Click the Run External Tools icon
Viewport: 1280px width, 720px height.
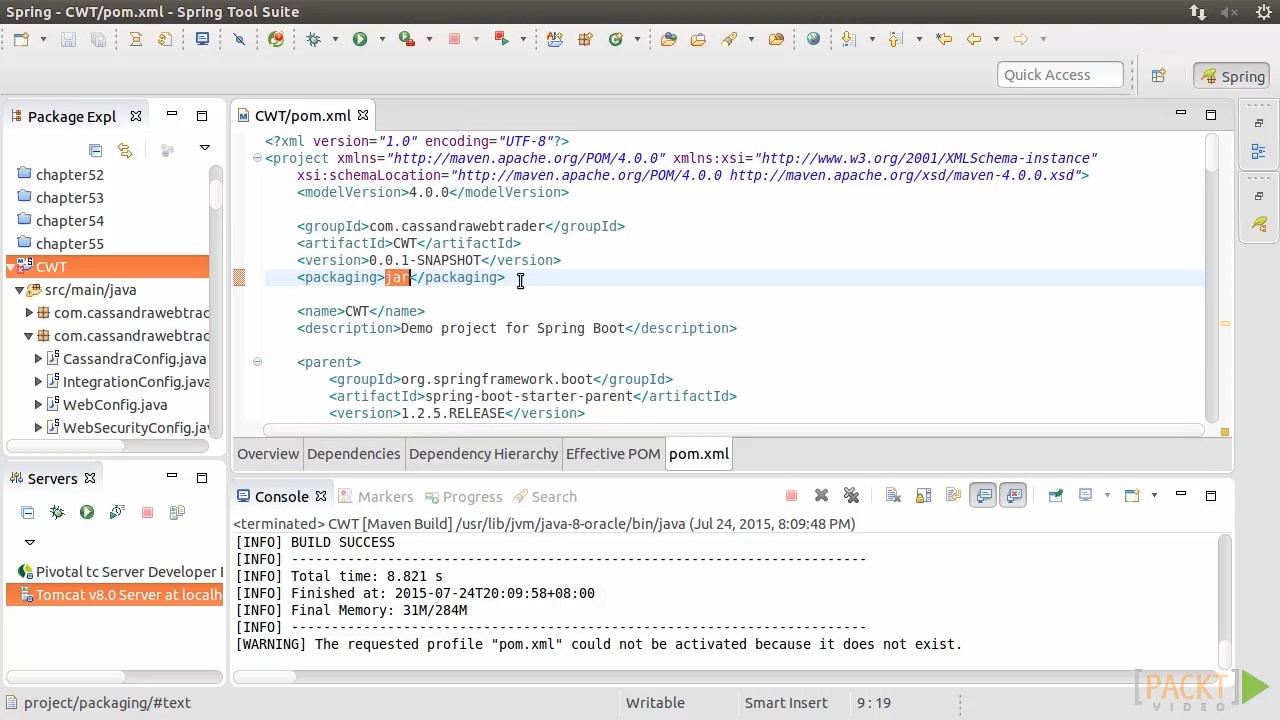[406, 39]
